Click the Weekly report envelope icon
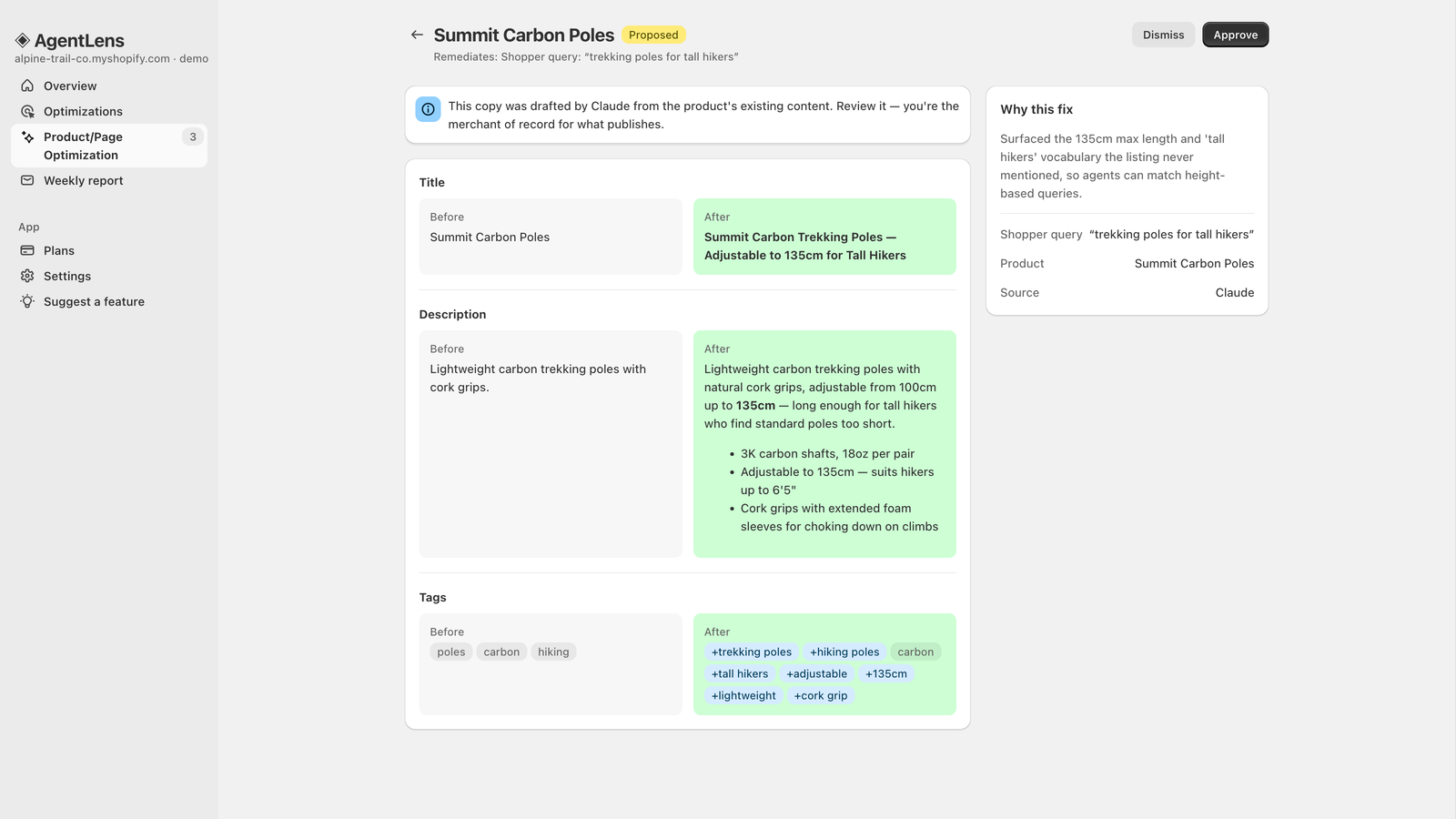Viewport: 1456px width, 819px height. (27, 180)
